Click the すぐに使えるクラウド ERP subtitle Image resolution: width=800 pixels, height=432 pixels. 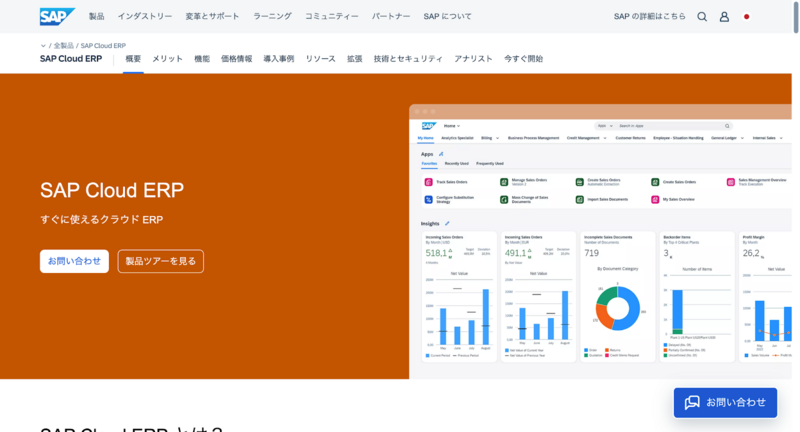pyautogui.click(x=102, y=220)
